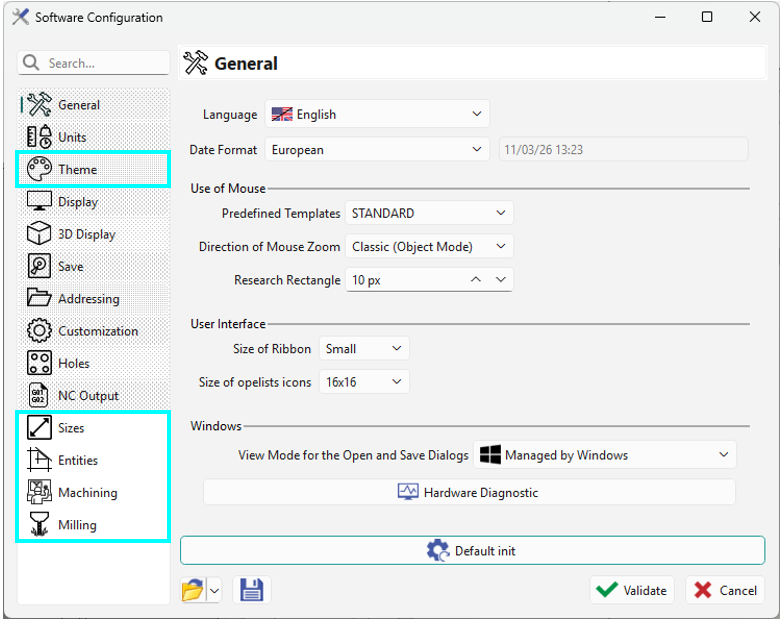The width and height of the screenshot is (781, 620).
Task: Expand the Language dropdown
Action: click(x=476, y=115)
